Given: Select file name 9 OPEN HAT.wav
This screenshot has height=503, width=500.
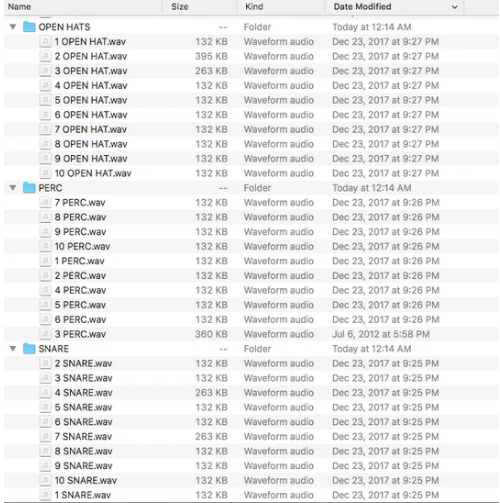Looking at the screenshot, I should 91,159.
